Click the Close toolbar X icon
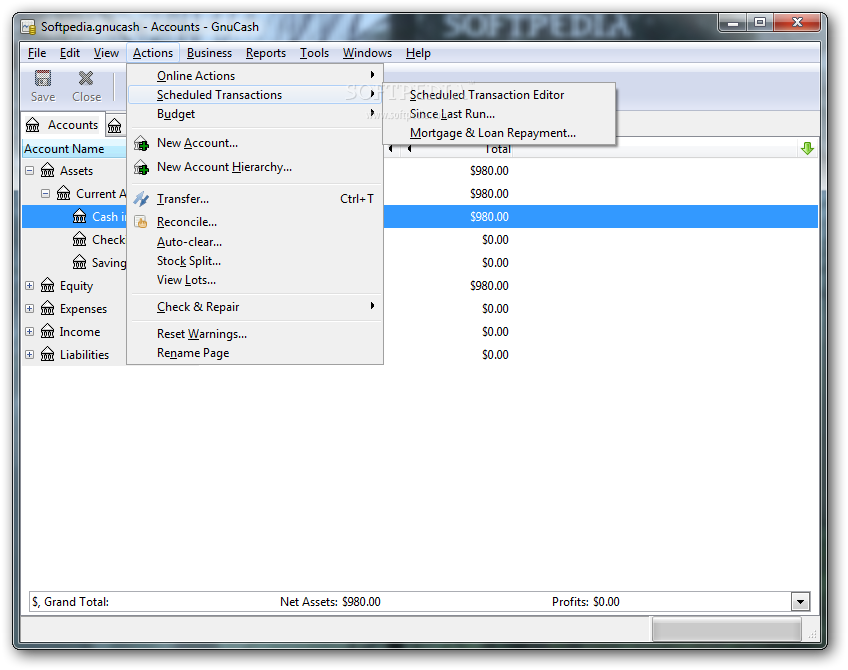This screenshot has height=670, width=848. (x=85, y=78)
